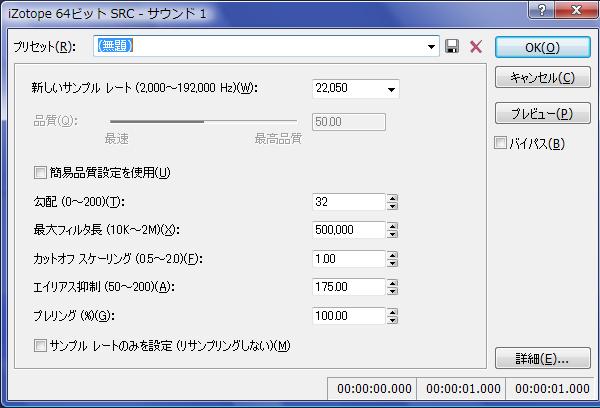Click the プレビュー button

(543, 113)
